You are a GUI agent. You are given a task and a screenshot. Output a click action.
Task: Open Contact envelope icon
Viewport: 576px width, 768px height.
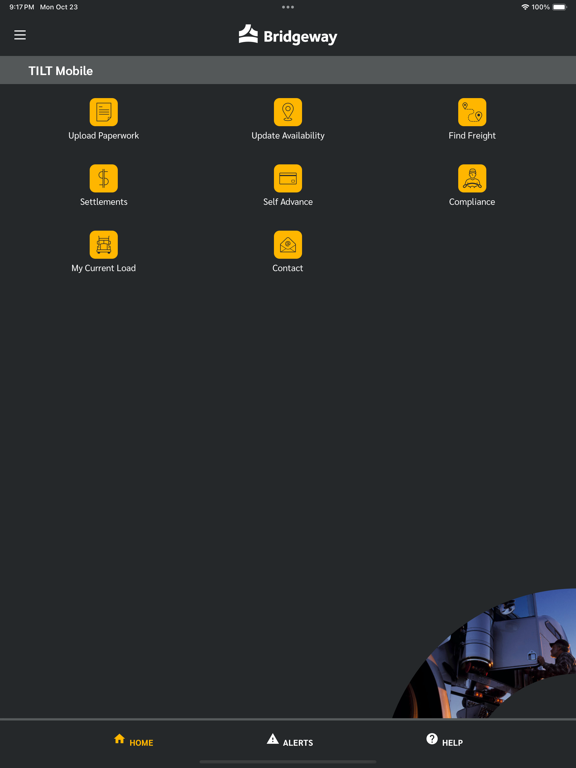coord(288,244)
